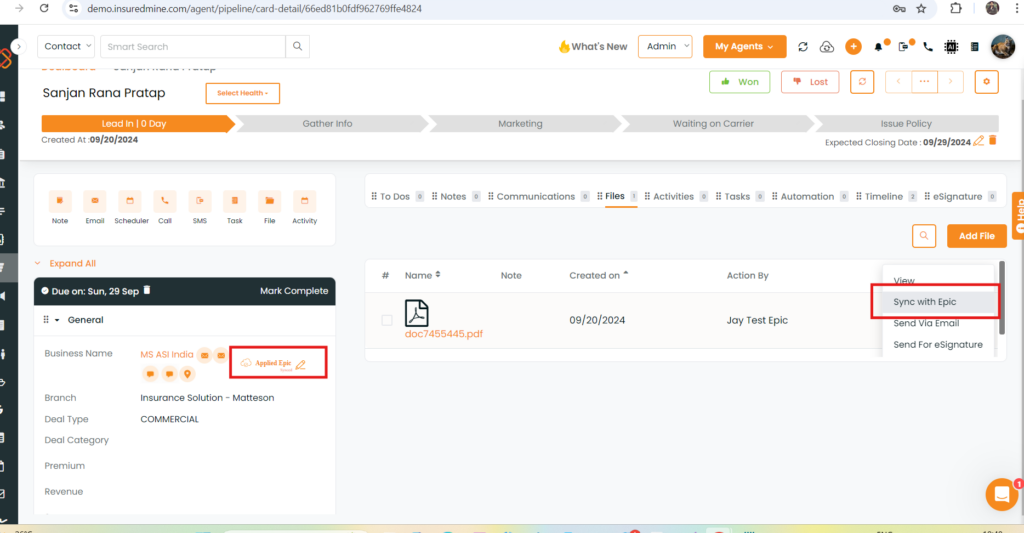Mark the deal as Lost
Image resolution: width=1024 pixels, height=533 pixels.
tap(810, 82)
